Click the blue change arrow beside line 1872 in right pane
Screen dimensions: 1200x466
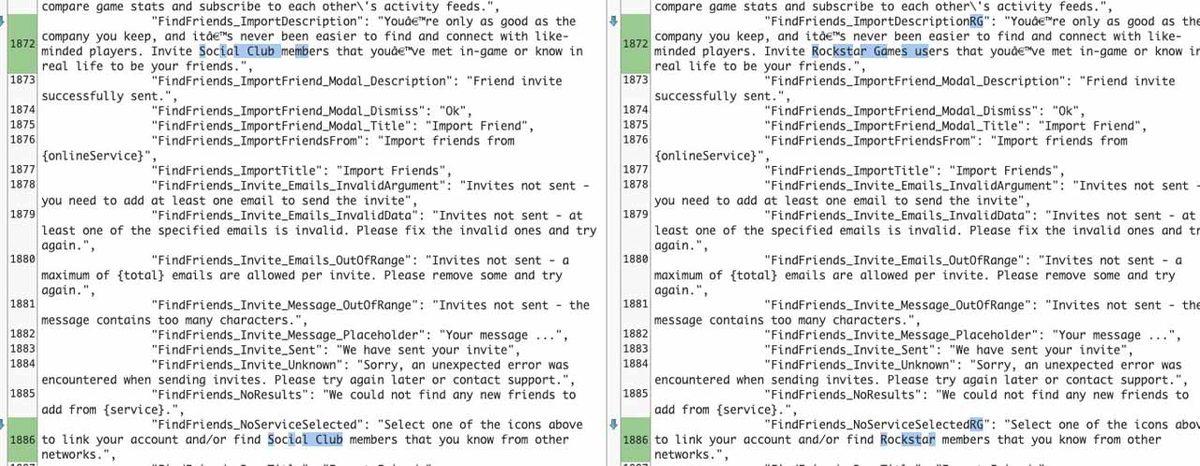(x=617, y=20)
